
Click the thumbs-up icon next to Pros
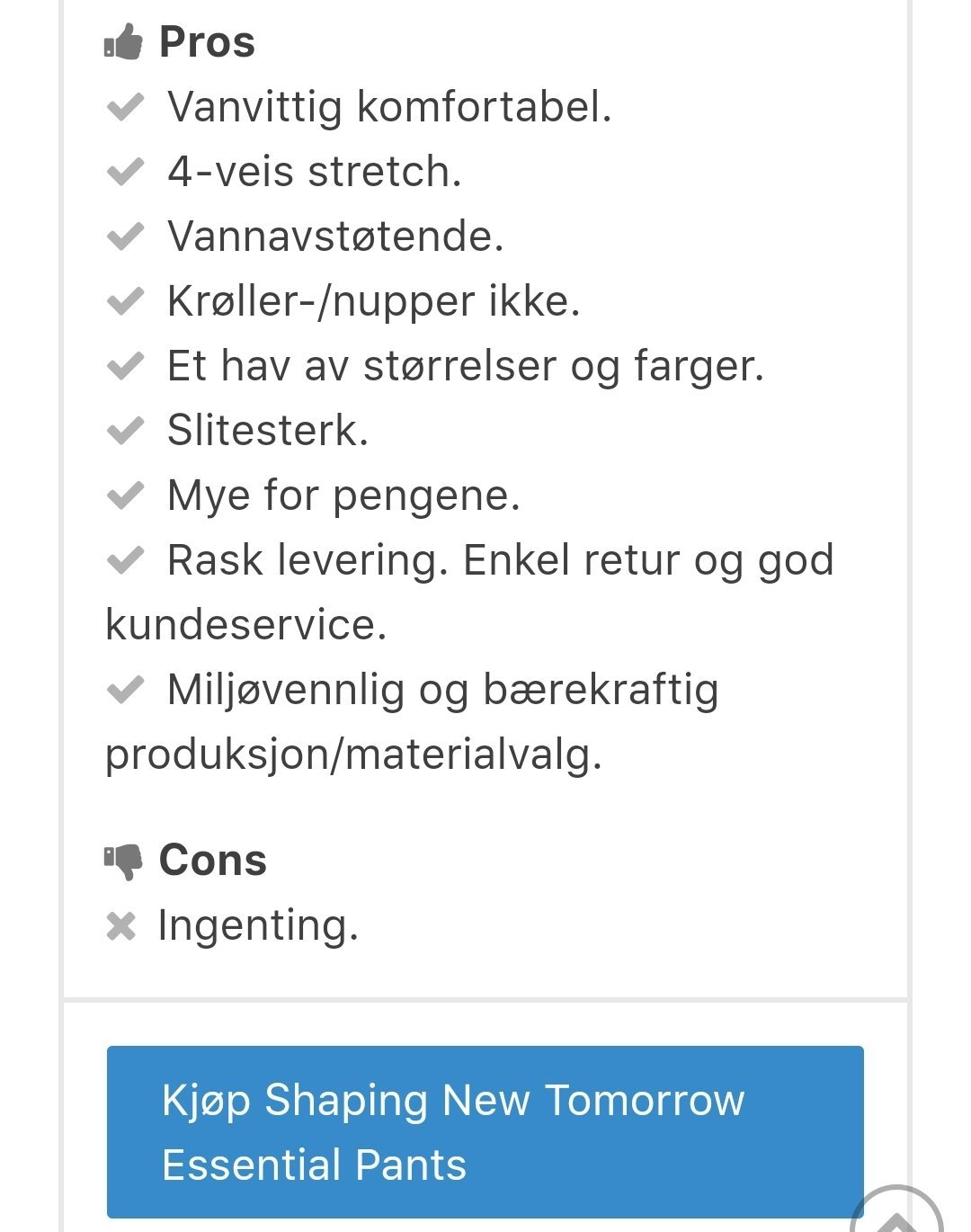coord(123,41)
